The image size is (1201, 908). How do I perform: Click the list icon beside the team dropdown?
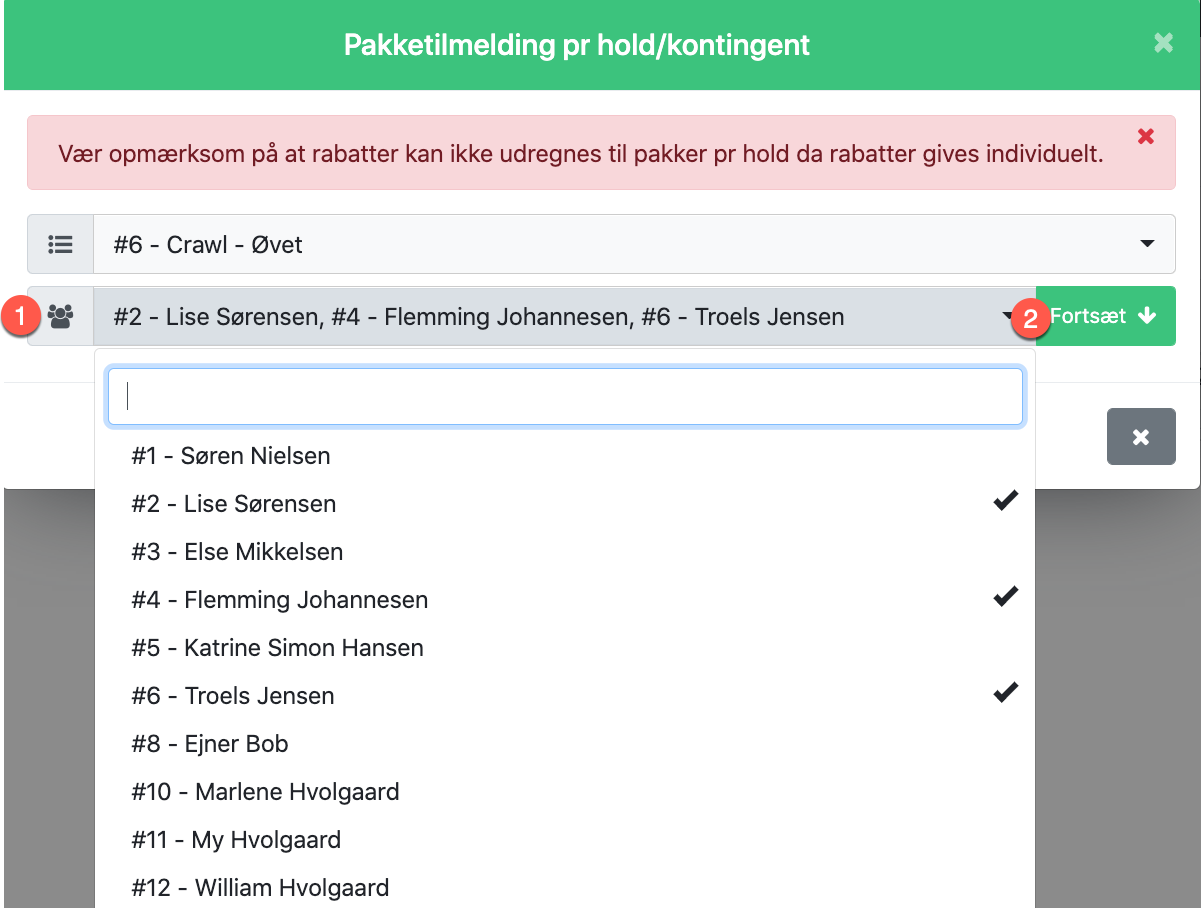(61, 244)
